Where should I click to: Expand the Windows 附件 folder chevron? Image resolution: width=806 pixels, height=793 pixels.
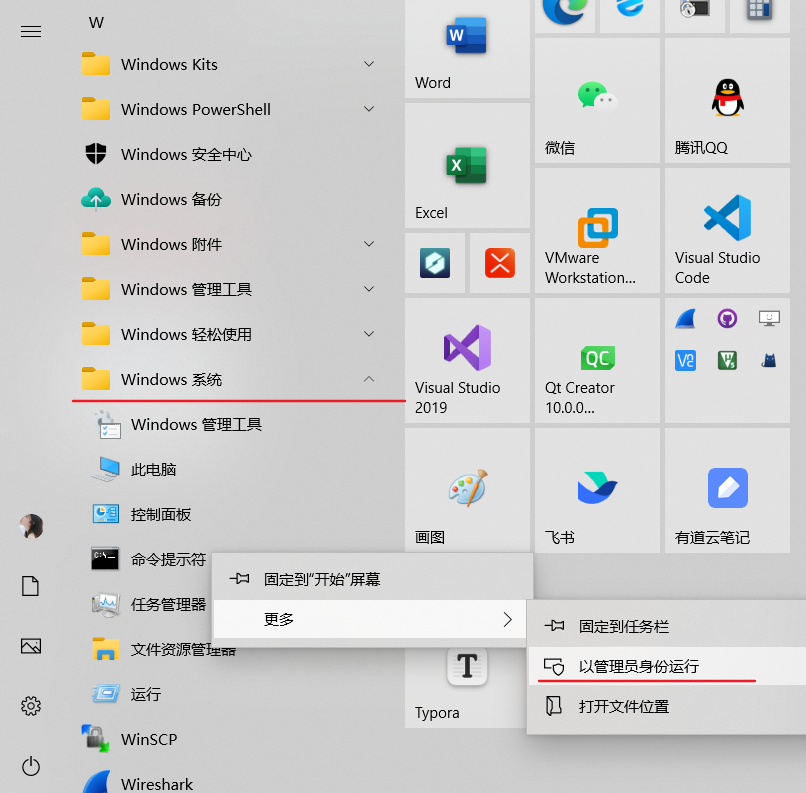[x=369, y=244]
